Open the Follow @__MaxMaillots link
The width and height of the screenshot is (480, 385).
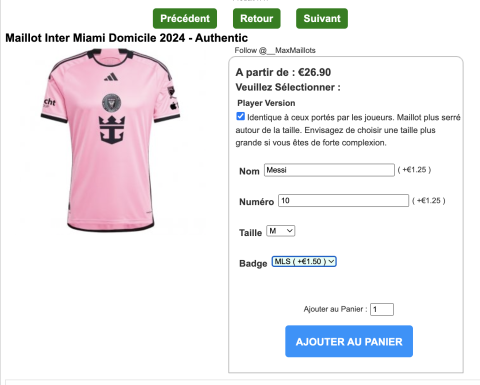[x=275, y=50]
